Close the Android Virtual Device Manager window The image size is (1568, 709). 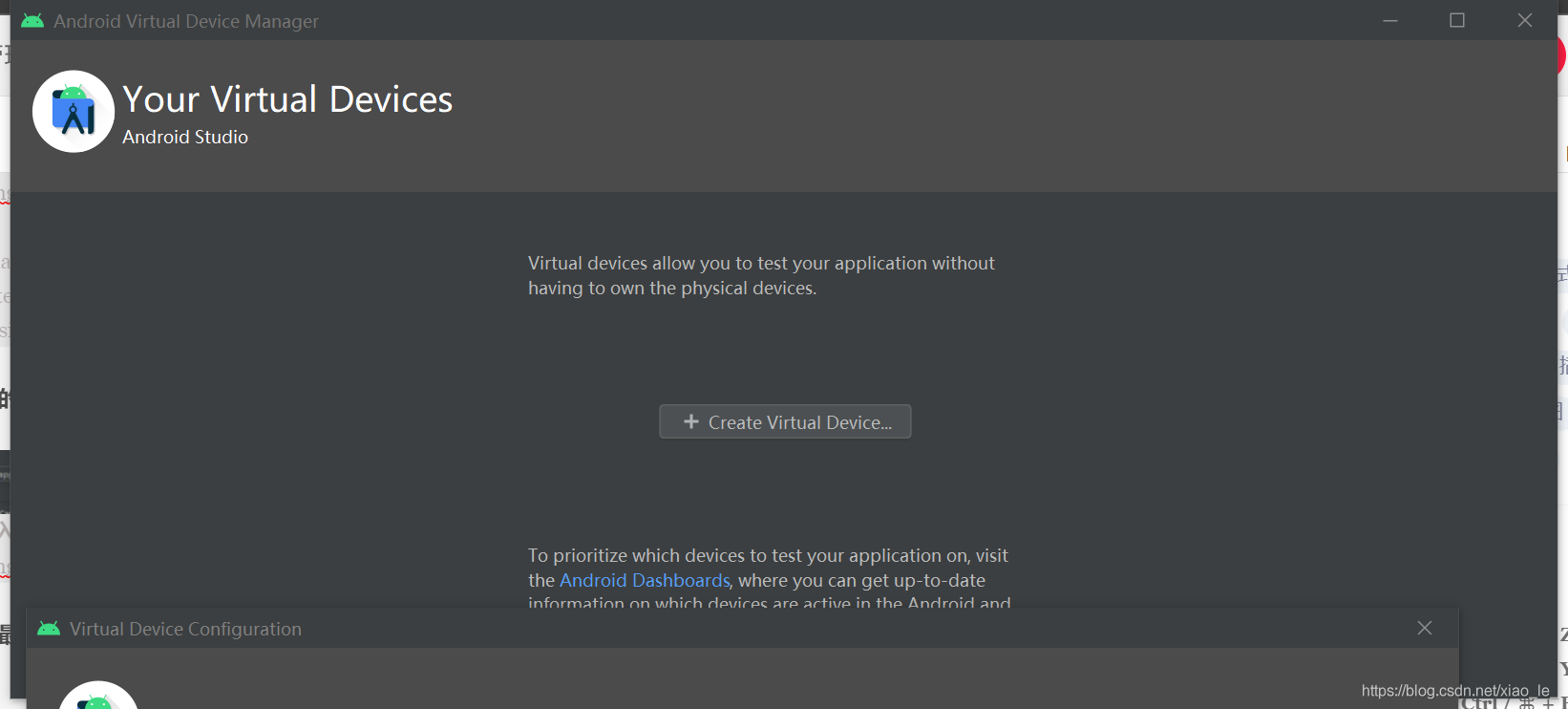(x=1525, y=21)
